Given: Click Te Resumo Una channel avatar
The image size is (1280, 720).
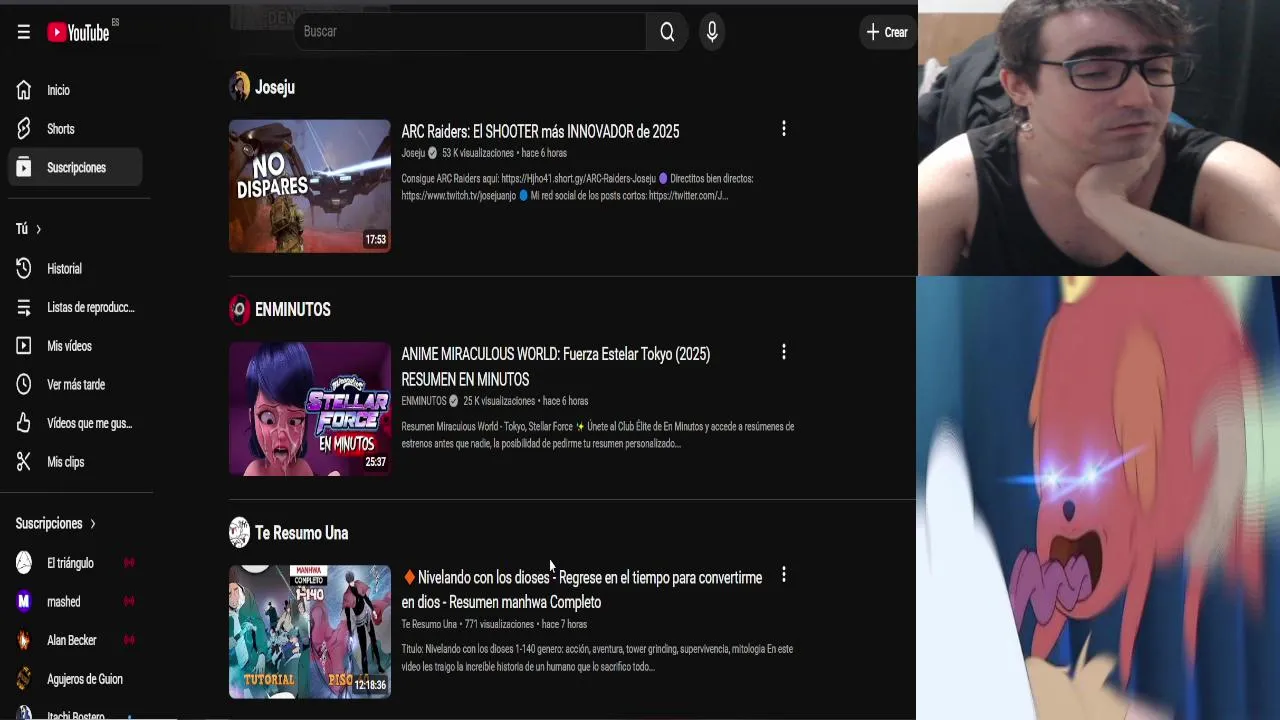Looking at the screenshot, I should click(239, 533).
